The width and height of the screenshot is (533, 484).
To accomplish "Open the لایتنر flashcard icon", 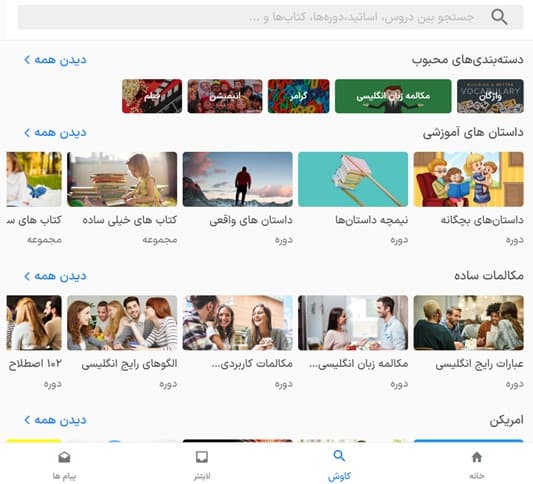I will pyautogui.click(x=202, y=457).
